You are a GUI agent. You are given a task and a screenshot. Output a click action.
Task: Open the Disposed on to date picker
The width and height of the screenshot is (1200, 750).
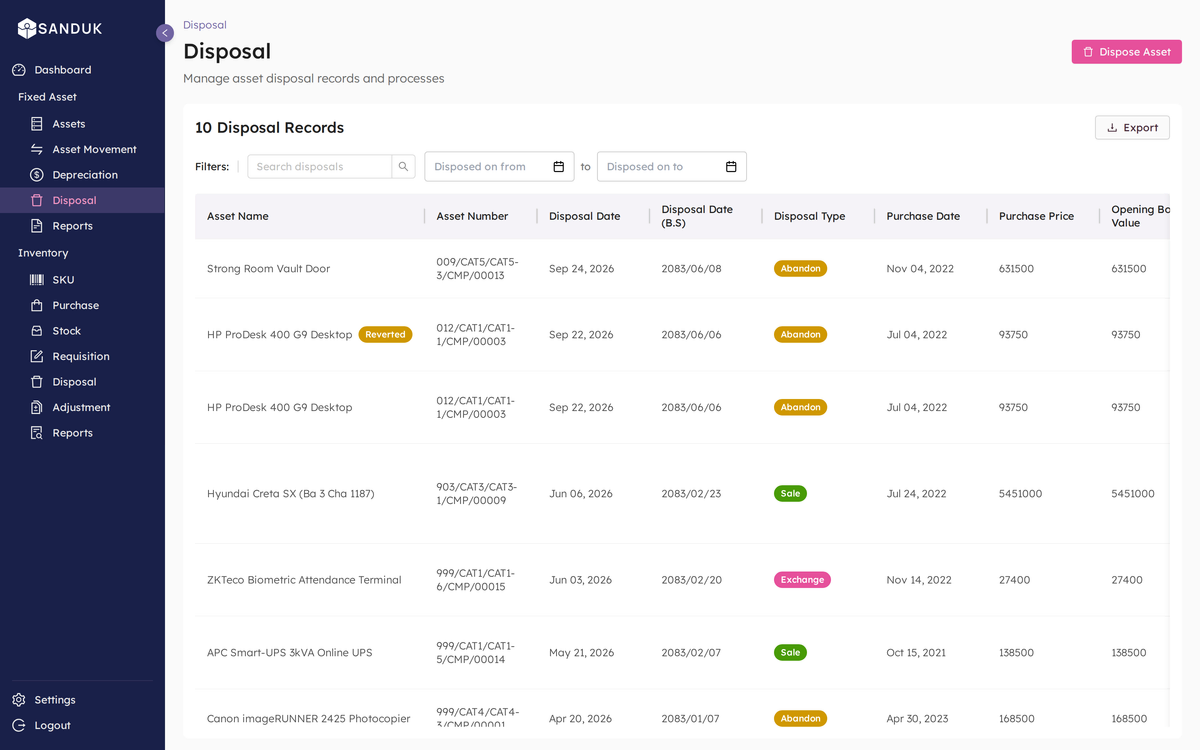672,167
